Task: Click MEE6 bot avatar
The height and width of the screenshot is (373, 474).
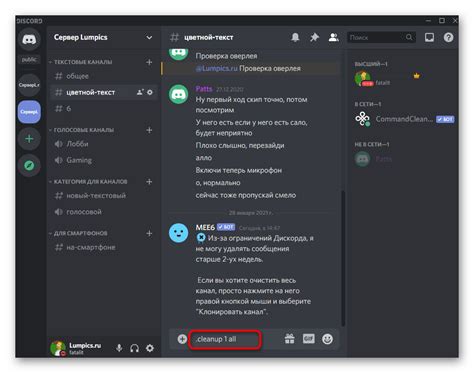Action: pos(179,233)
